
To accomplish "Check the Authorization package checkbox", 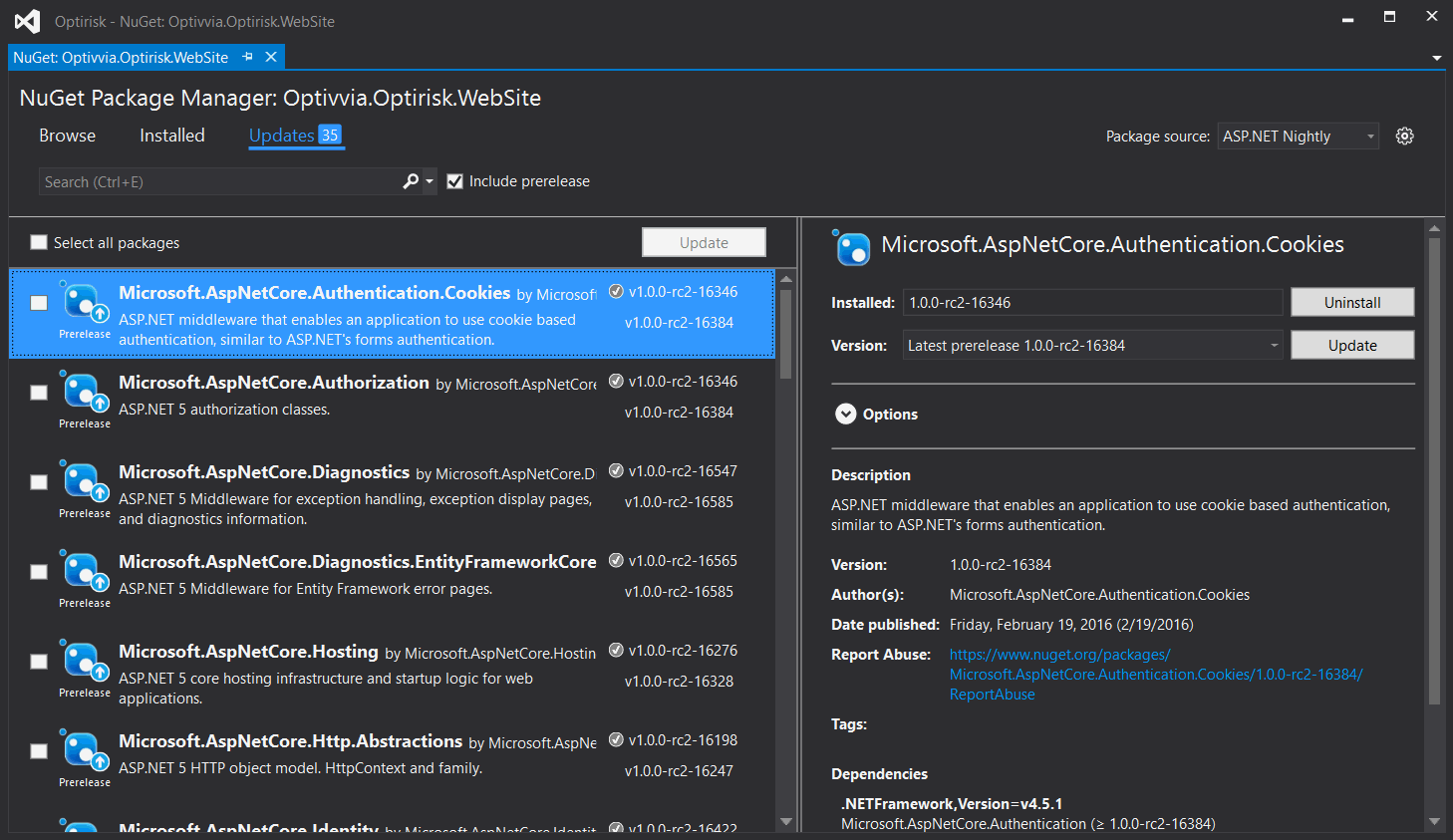I will pos(39,392).
